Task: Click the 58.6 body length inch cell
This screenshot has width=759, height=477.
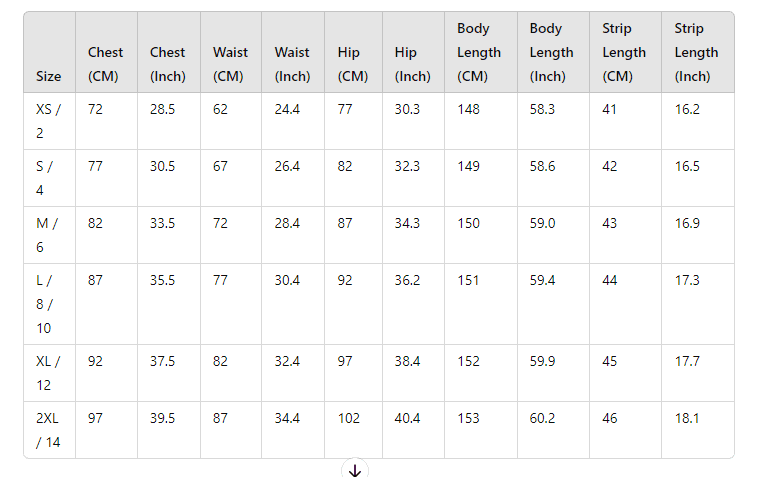Action: click(545, 166)
